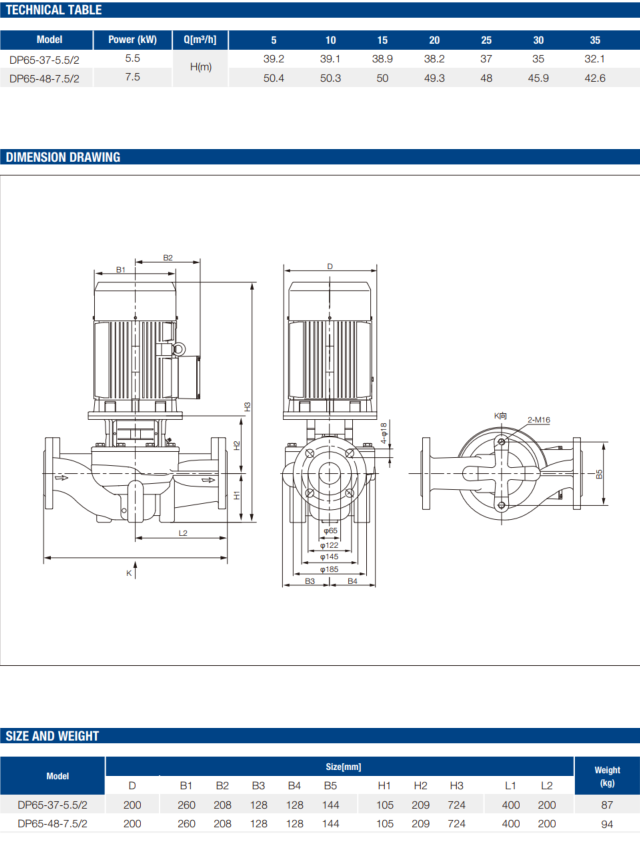
Task: Click the φ185 diameter dimension label
Action: (x=330, y=569)
